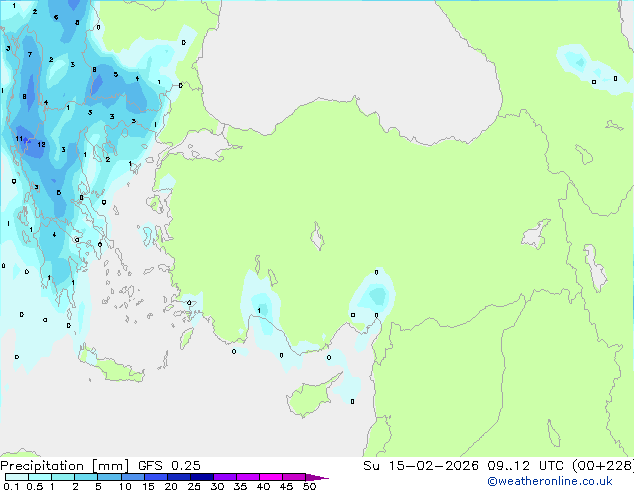
Task: Pick the 25–30 mm navy legend swatch
Action: click(x=201, y=477)
